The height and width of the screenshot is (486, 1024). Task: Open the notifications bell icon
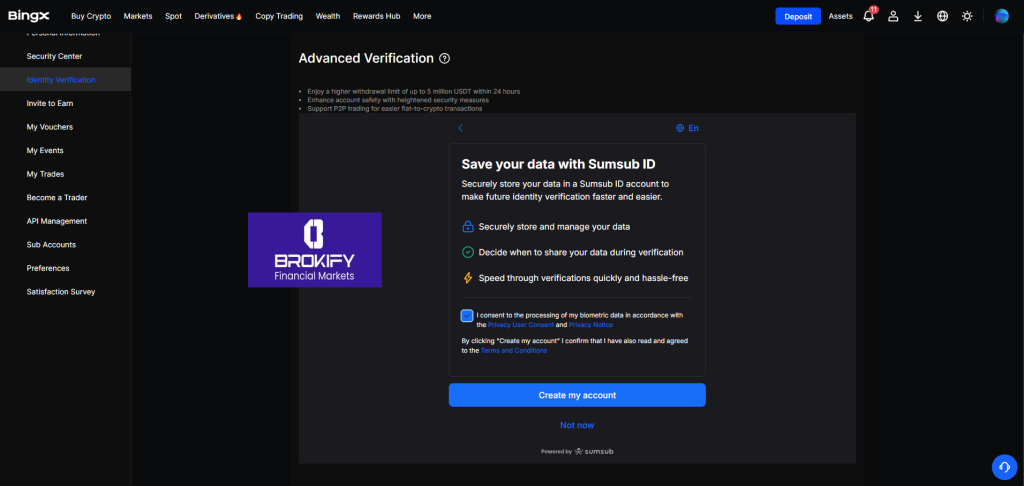[x=868, y=16]
